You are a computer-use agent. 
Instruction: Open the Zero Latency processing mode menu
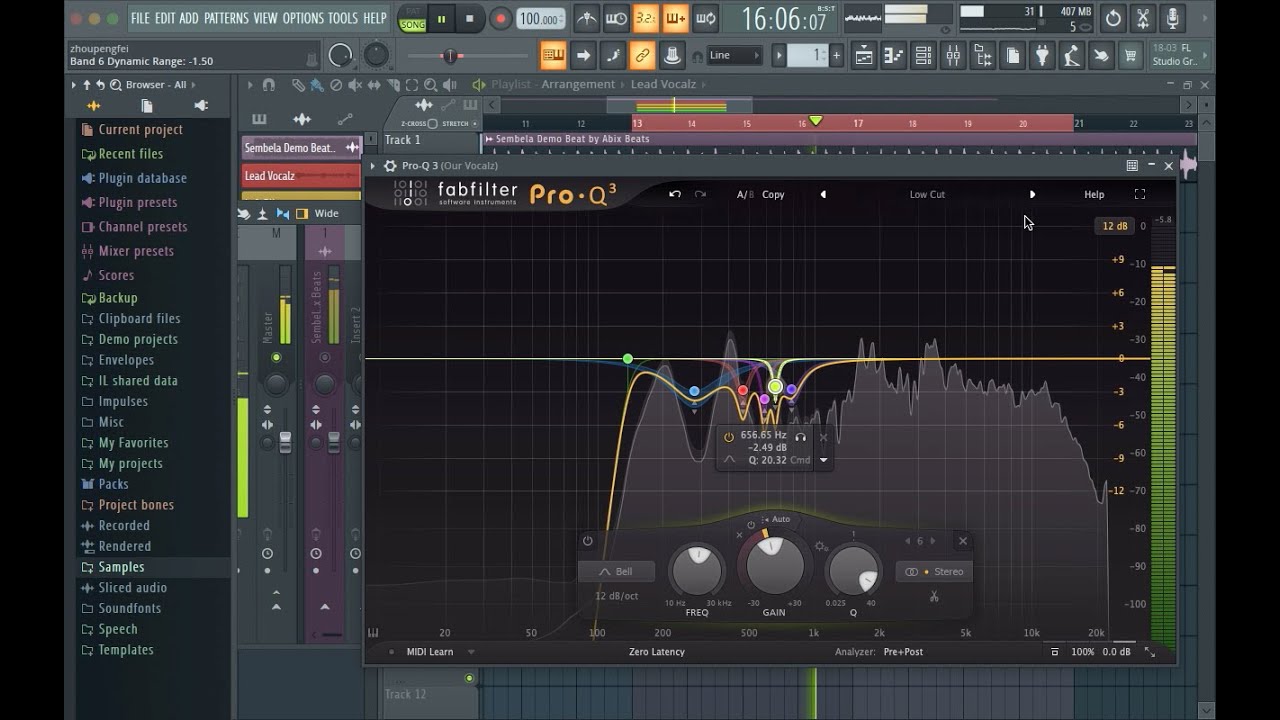pyautogui.click(x=656, y=652)
